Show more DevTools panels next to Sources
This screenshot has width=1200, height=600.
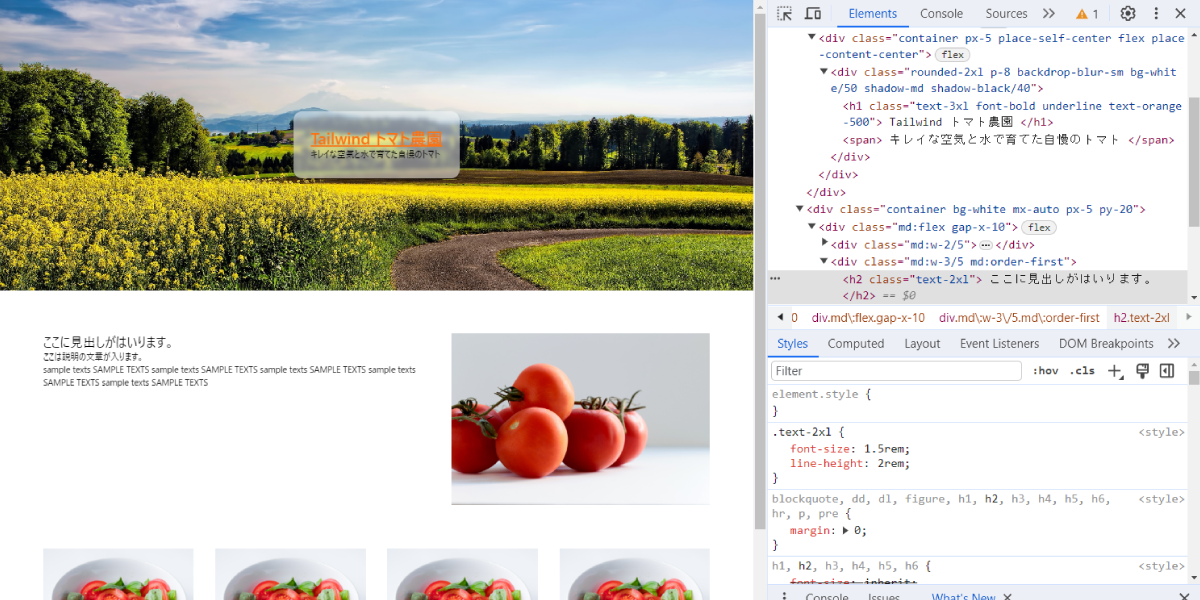click(x=1049, y=14)
